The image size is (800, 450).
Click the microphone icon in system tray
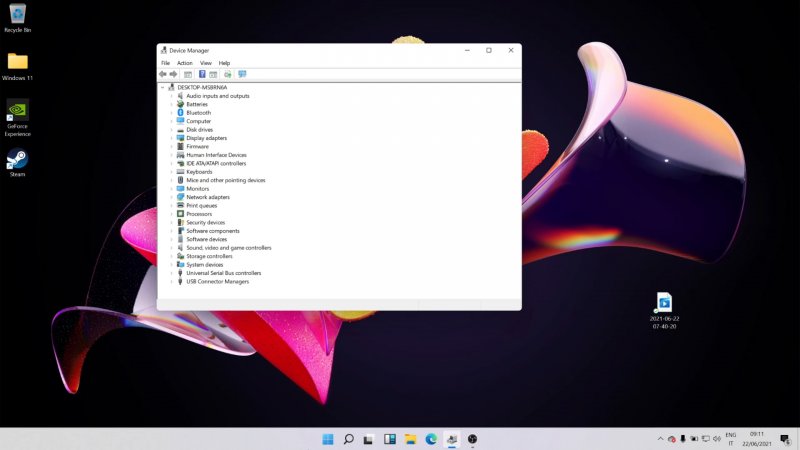[x=683, y=439]
